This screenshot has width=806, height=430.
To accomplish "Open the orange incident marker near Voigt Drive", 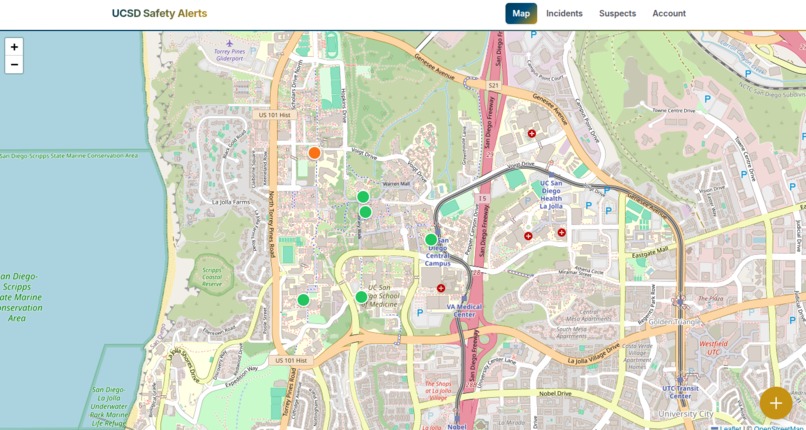I will point(315,153).
